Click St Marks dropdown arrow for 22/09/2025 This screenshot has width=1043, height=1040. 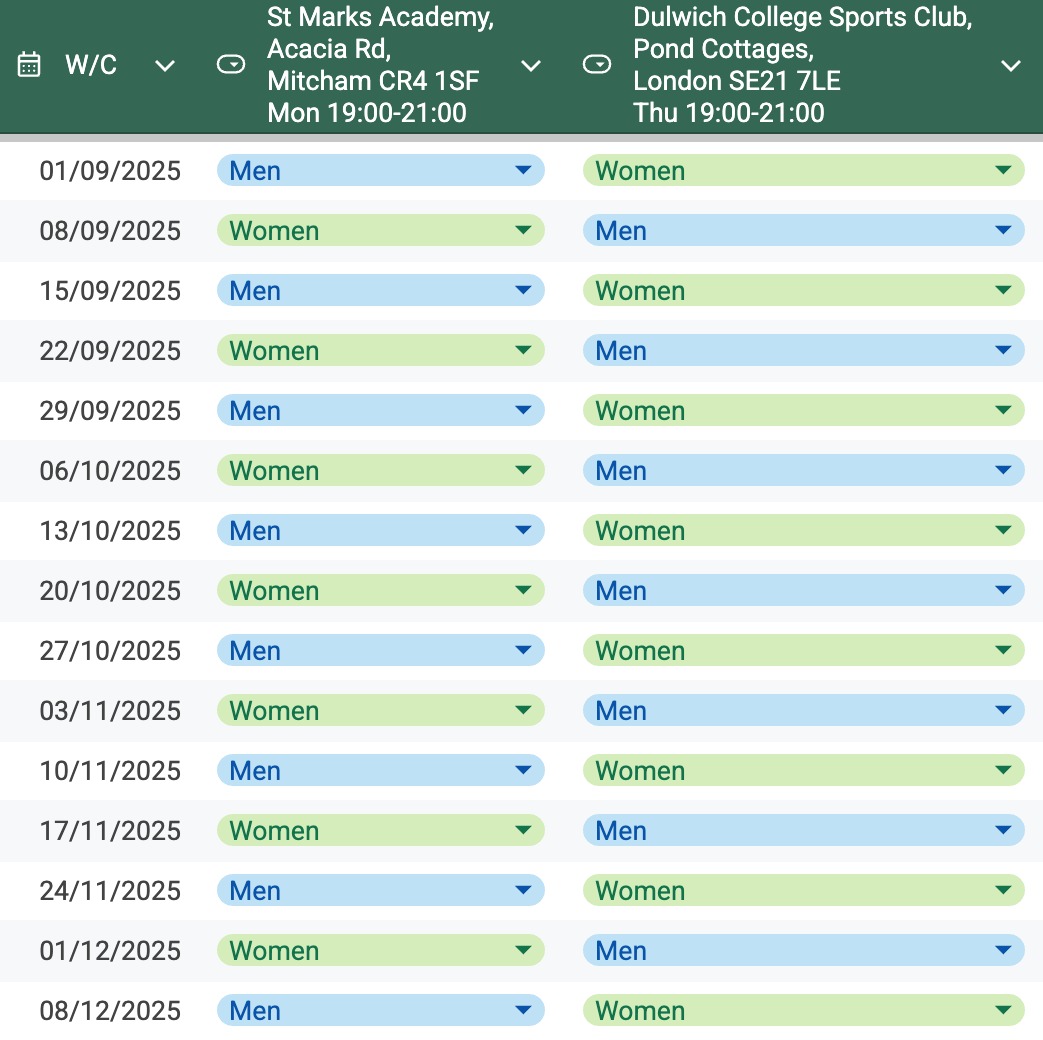[522, 351]
